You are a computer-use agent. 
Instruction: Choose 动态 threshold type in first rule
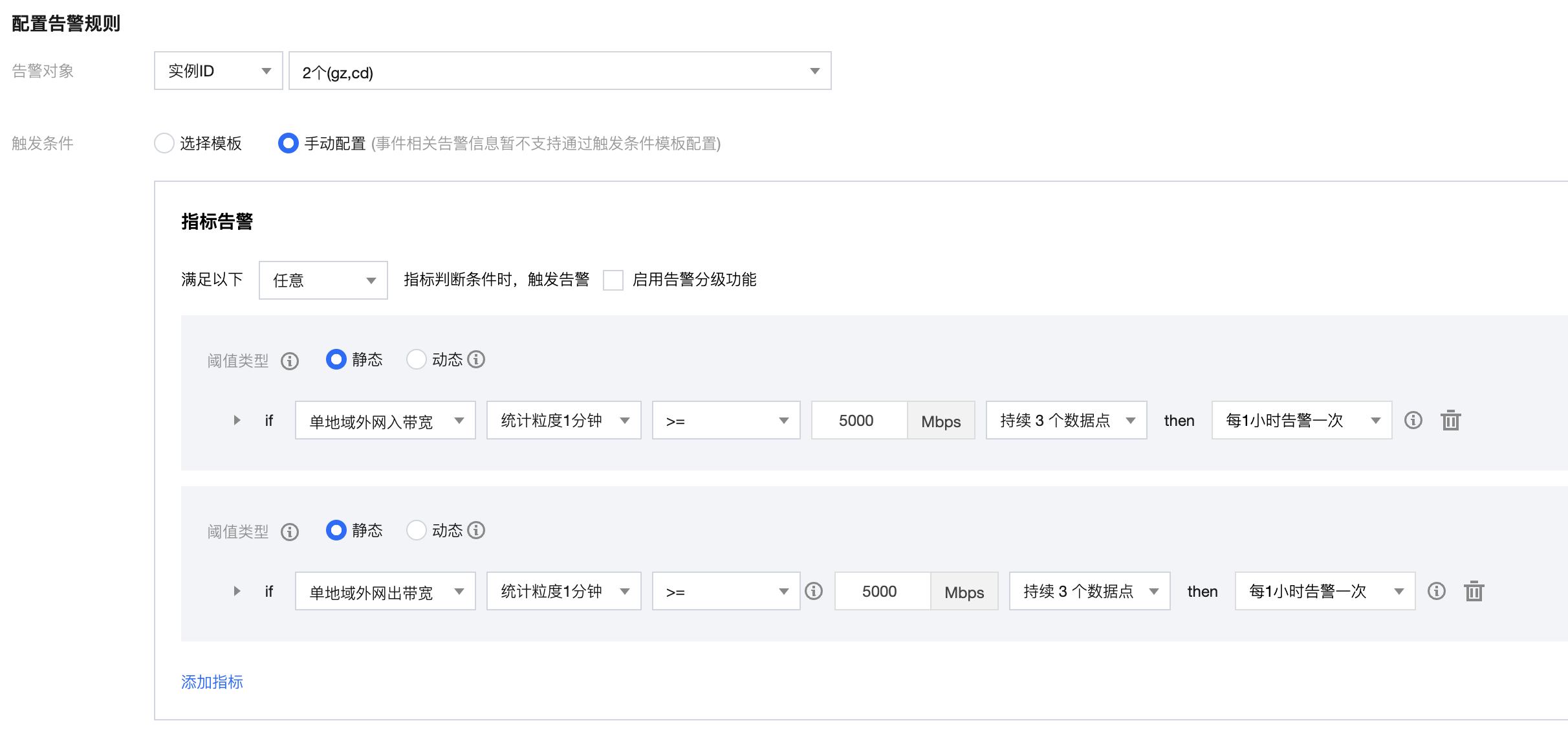pyautogui.click(x=416, y=360)
